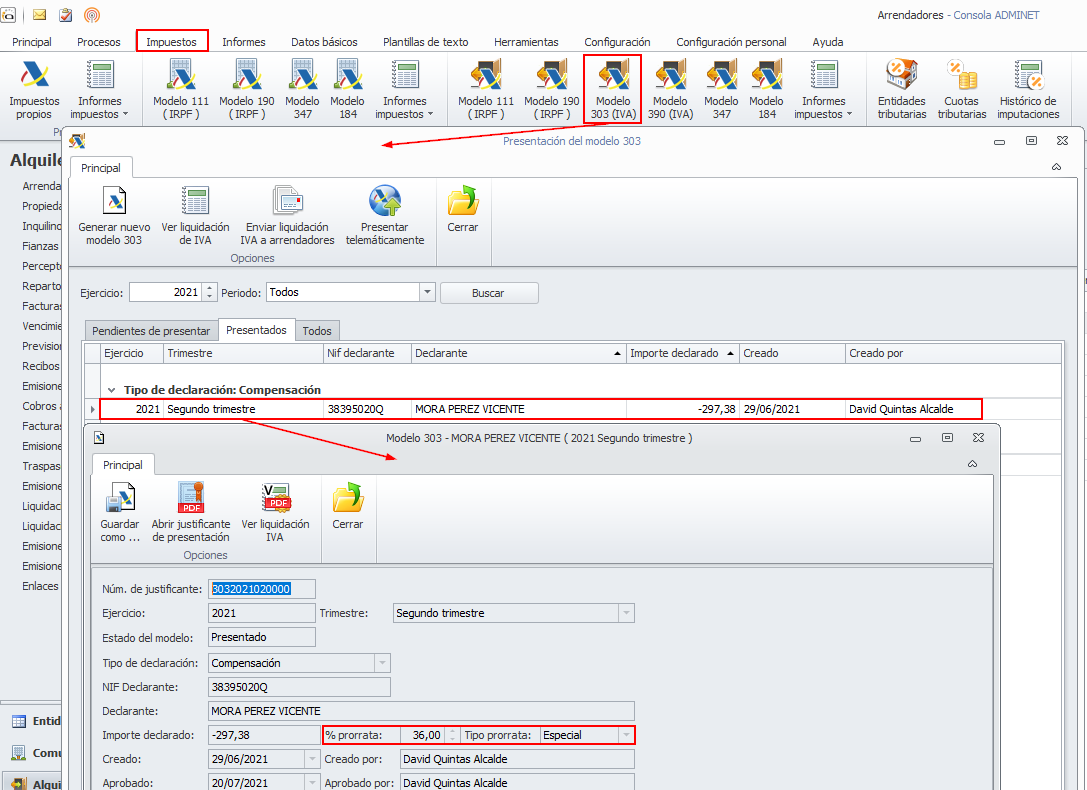Open Impuestos propios from the ribbon
Screen dimensions: 1087x790
pos(34,90)
